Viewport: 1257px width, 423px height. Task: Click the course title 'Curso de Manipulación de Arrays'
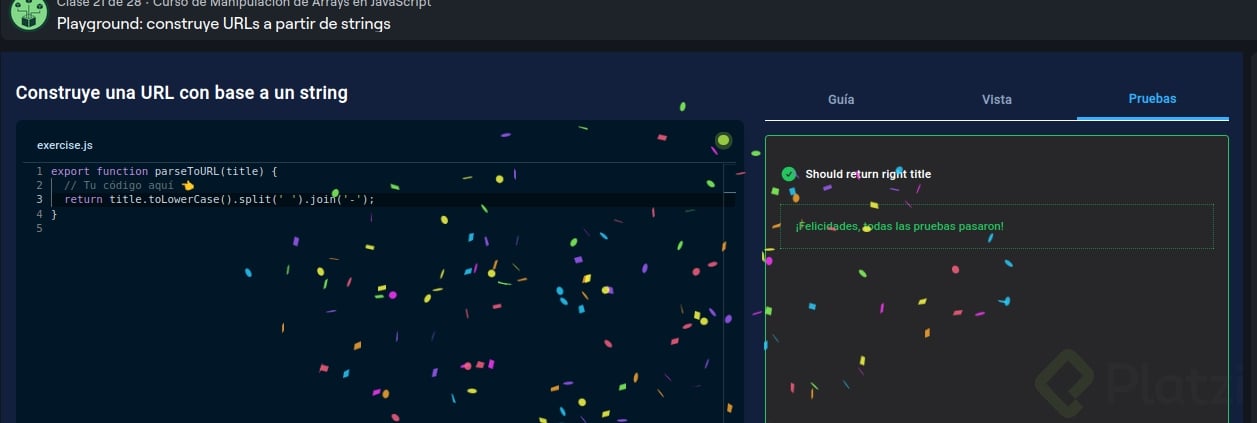[292, 3]
